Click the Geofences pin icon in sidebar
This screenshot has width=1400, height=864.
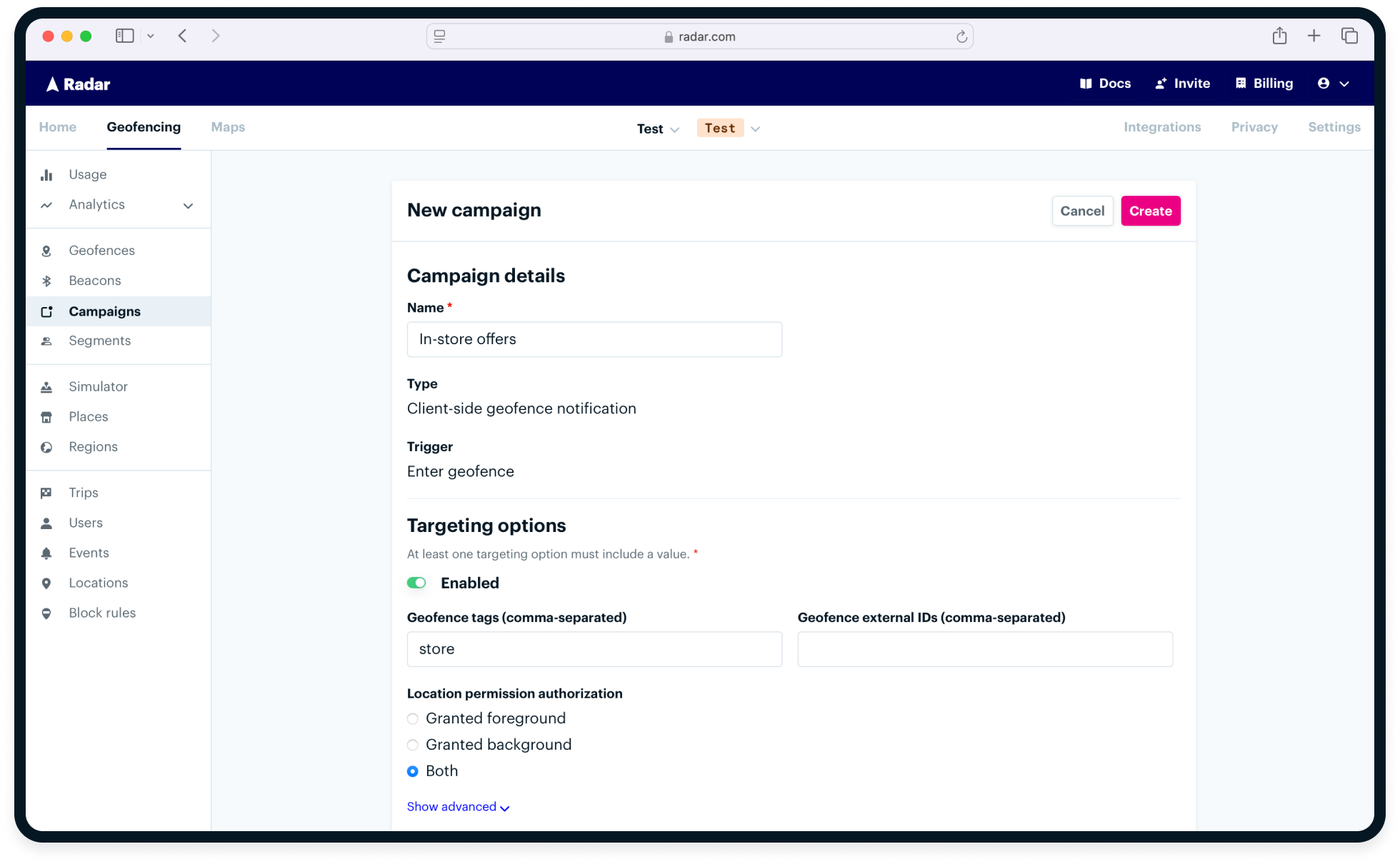[x=46, y=251]
